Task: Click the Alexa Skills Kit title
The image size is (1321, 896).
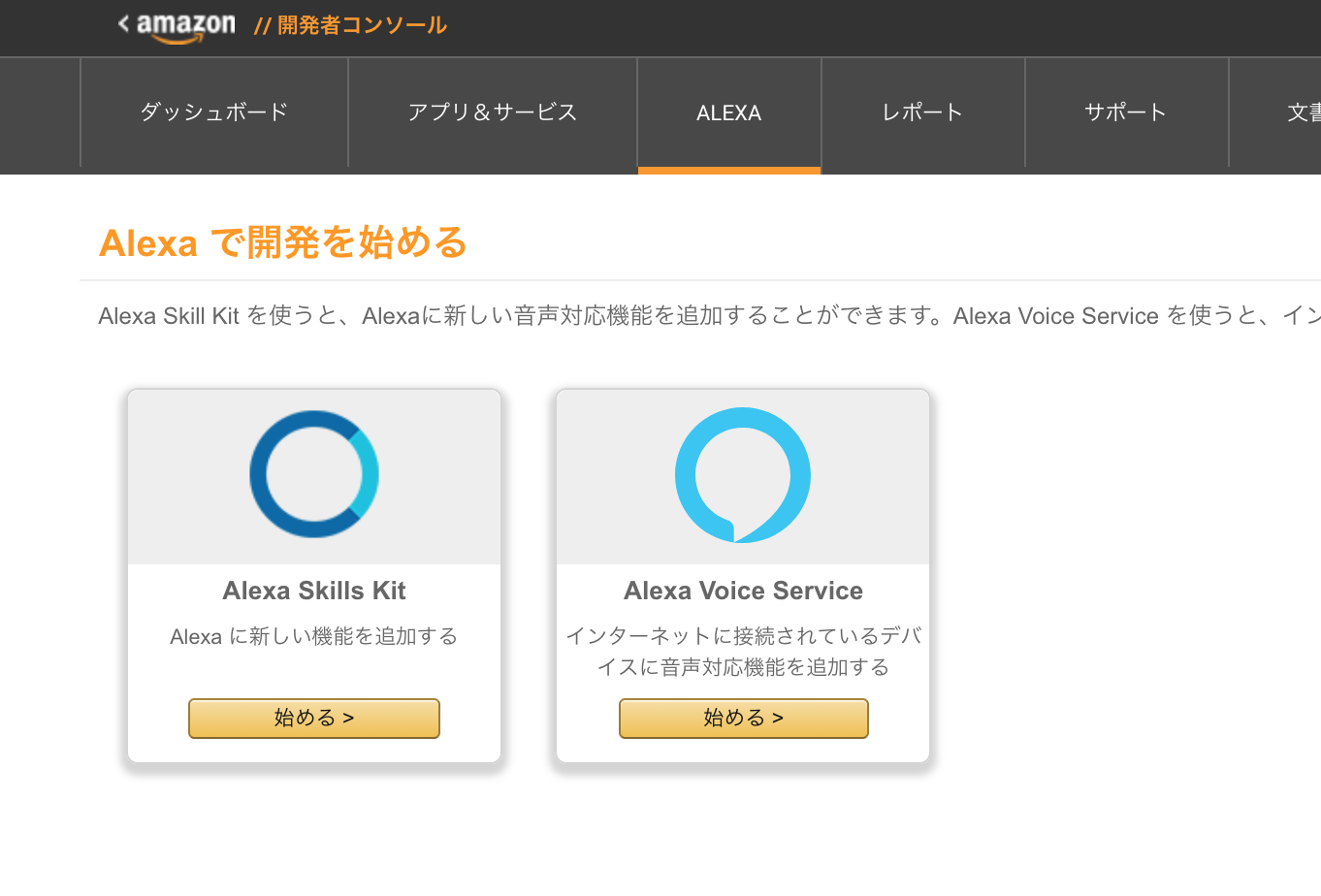Action: tap(314, 591)
